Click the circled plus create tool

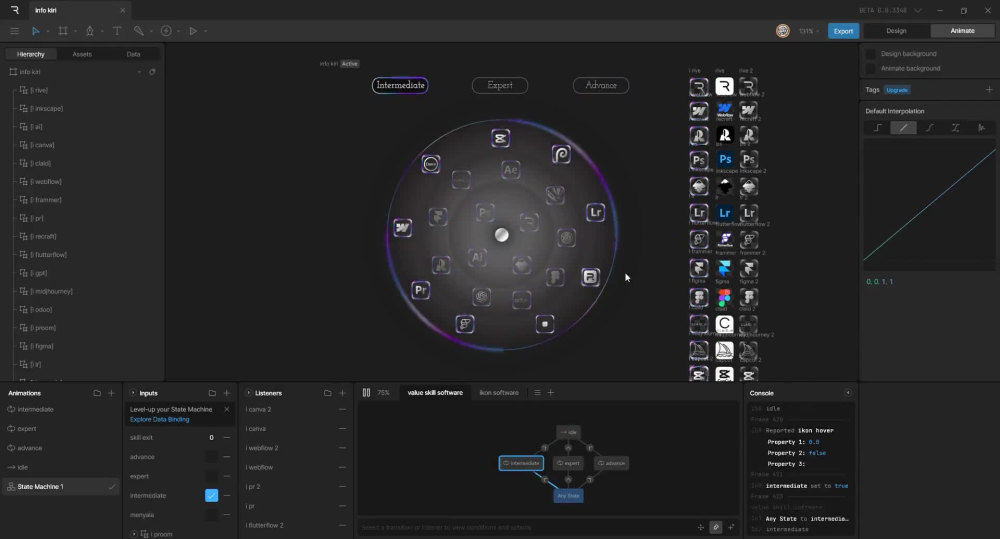tap(166, 31)
